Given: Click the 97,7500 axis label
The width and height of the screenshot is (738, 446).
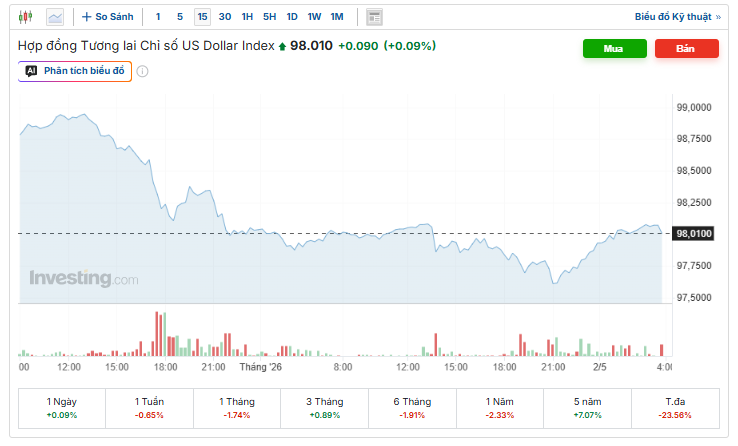Looking at the screenshot, I should (694, 266).
